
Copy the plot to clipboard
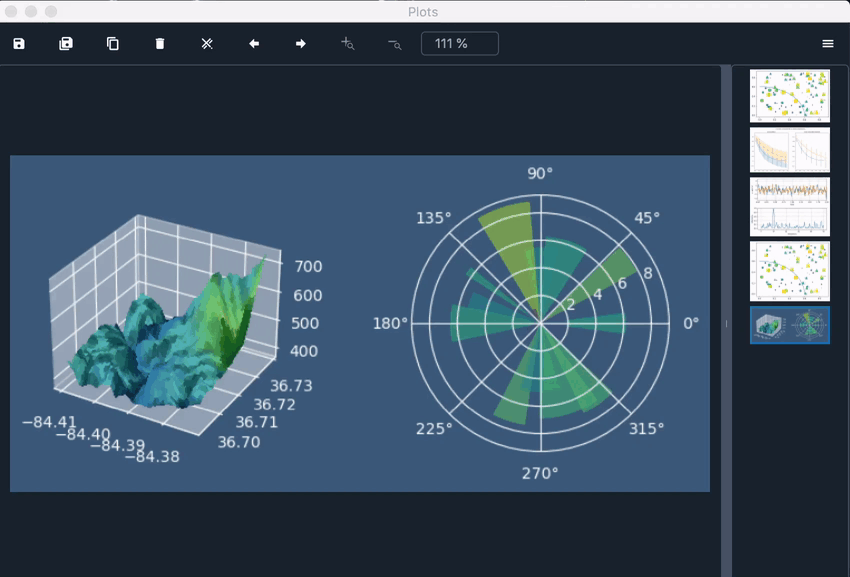click(x=112, y=43)
